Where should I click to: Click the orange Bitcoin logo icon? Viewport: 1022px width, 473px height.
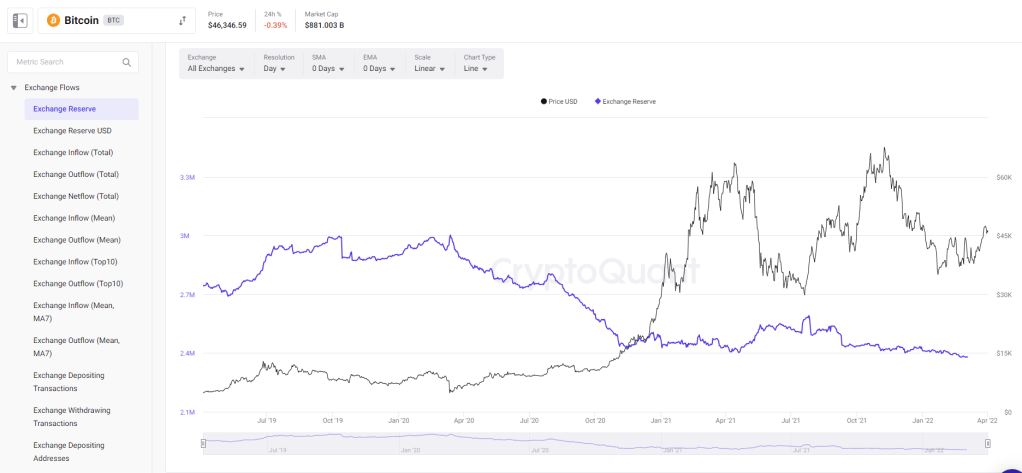tap(54, 20)
